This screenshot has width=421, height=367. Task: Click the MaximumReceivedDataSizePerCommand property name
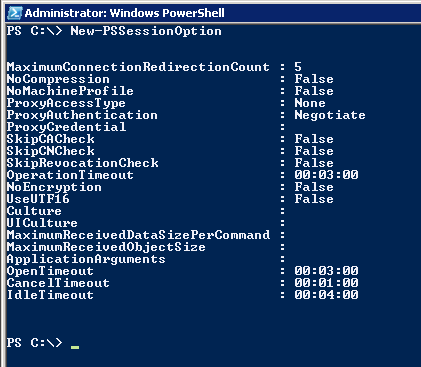tap(138, 235)
